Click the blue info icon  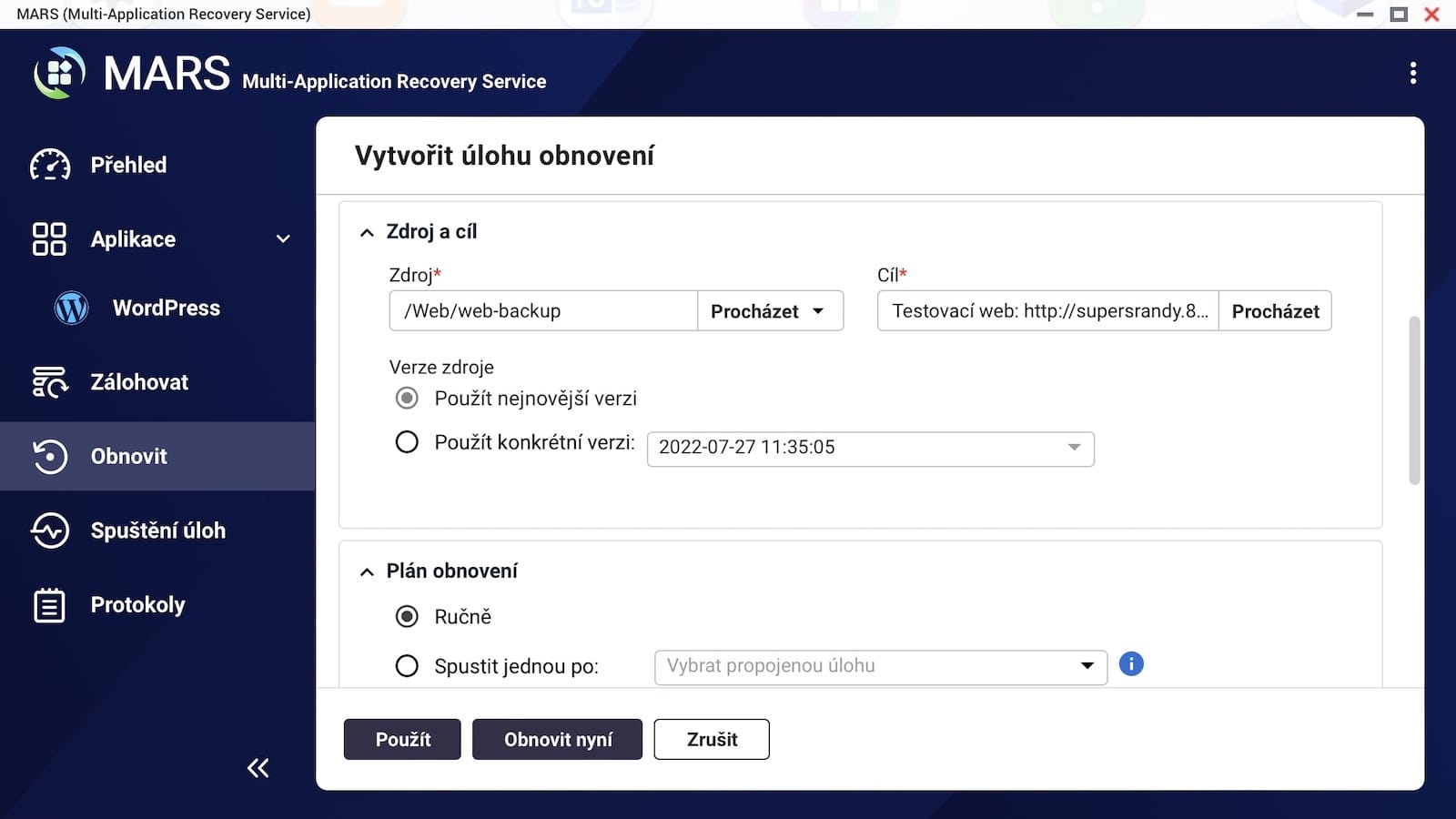pyautogui.click(x=1130, y=664)
